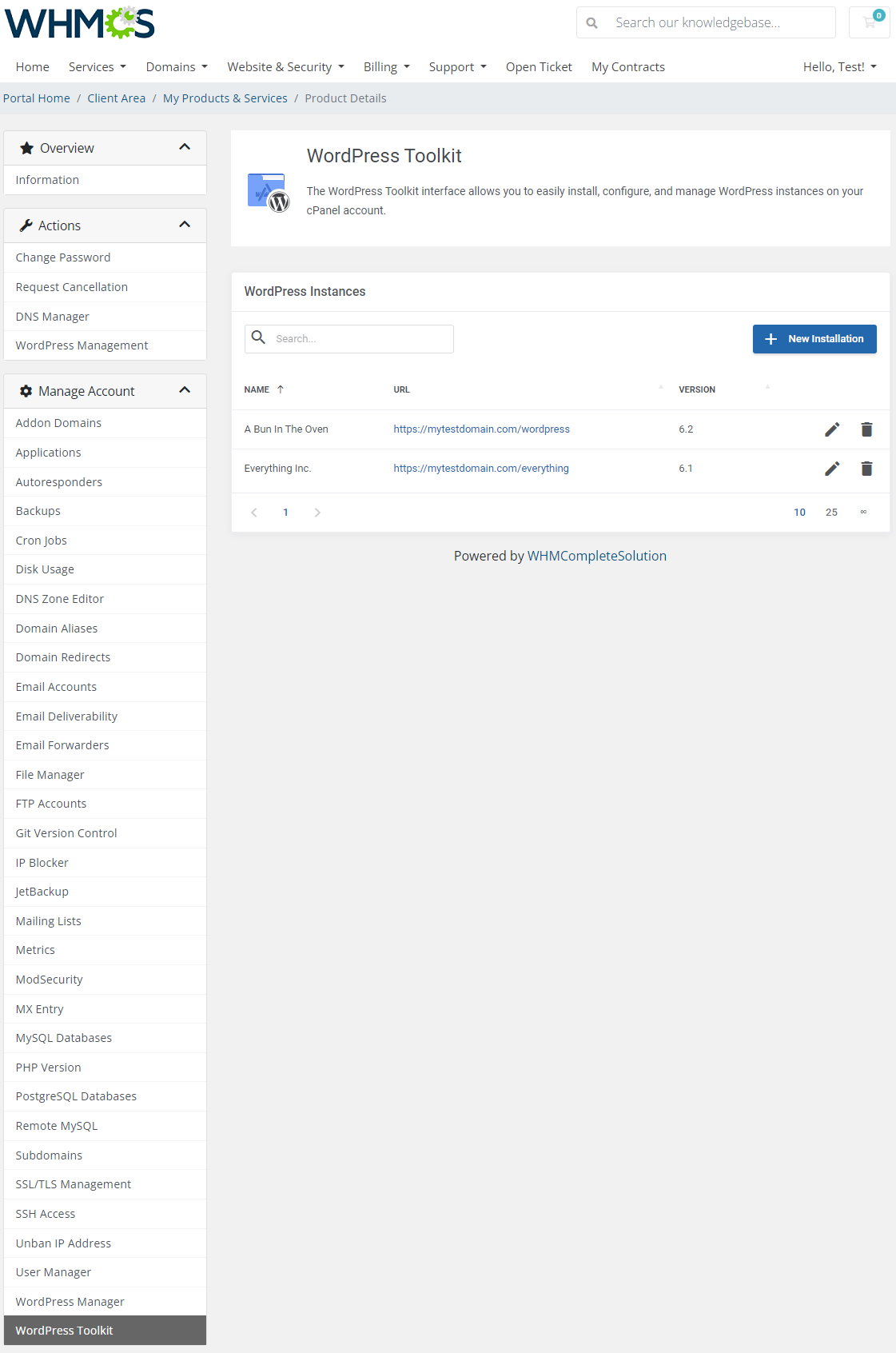Viewport: 896px width, 1353px height.
Task: Open WordPress Manager in sidebar
Action: [105, 1302]
